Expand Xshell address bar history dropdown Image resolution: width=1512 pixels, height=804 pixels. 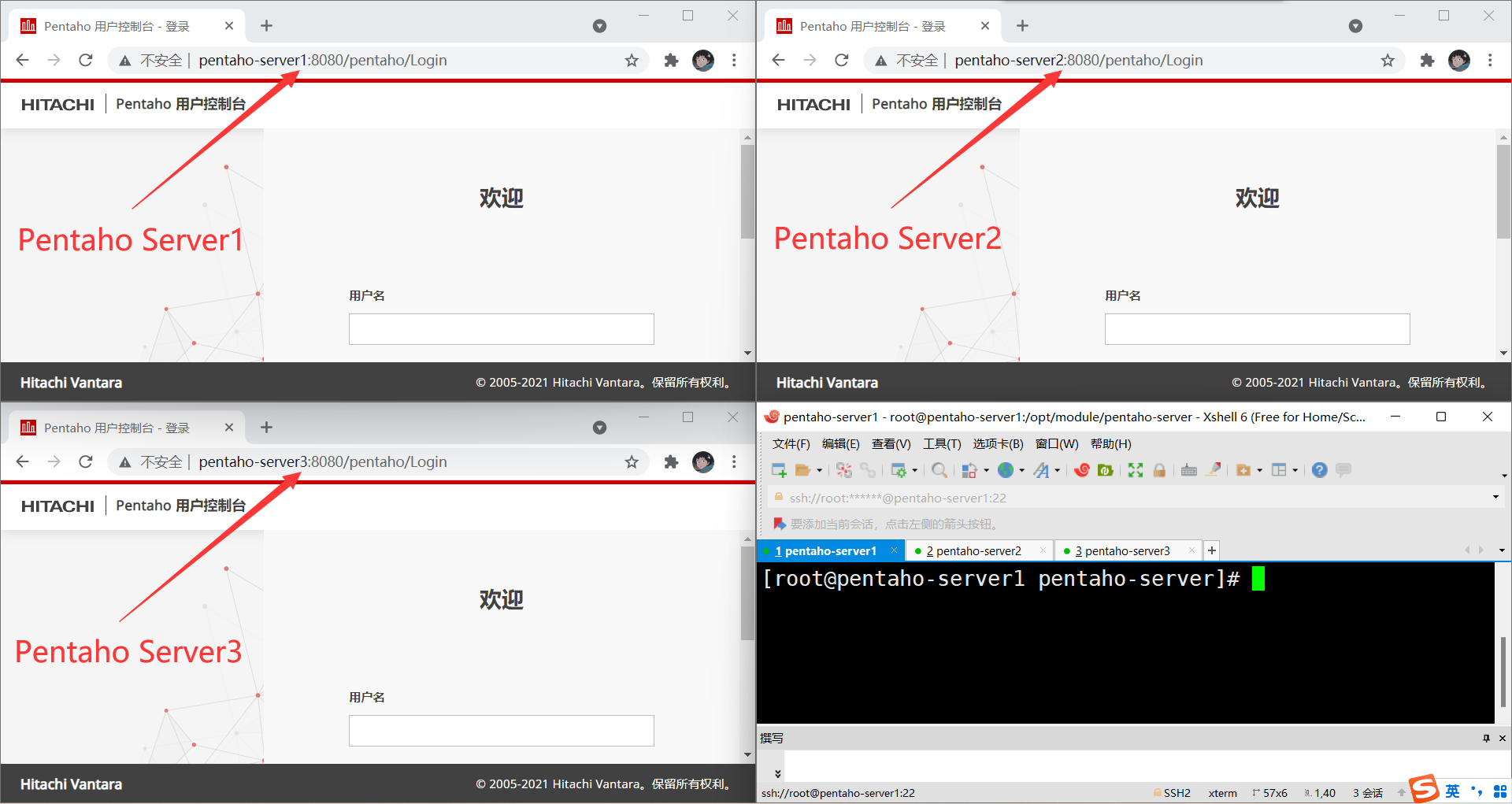[x=1495, y=497]
